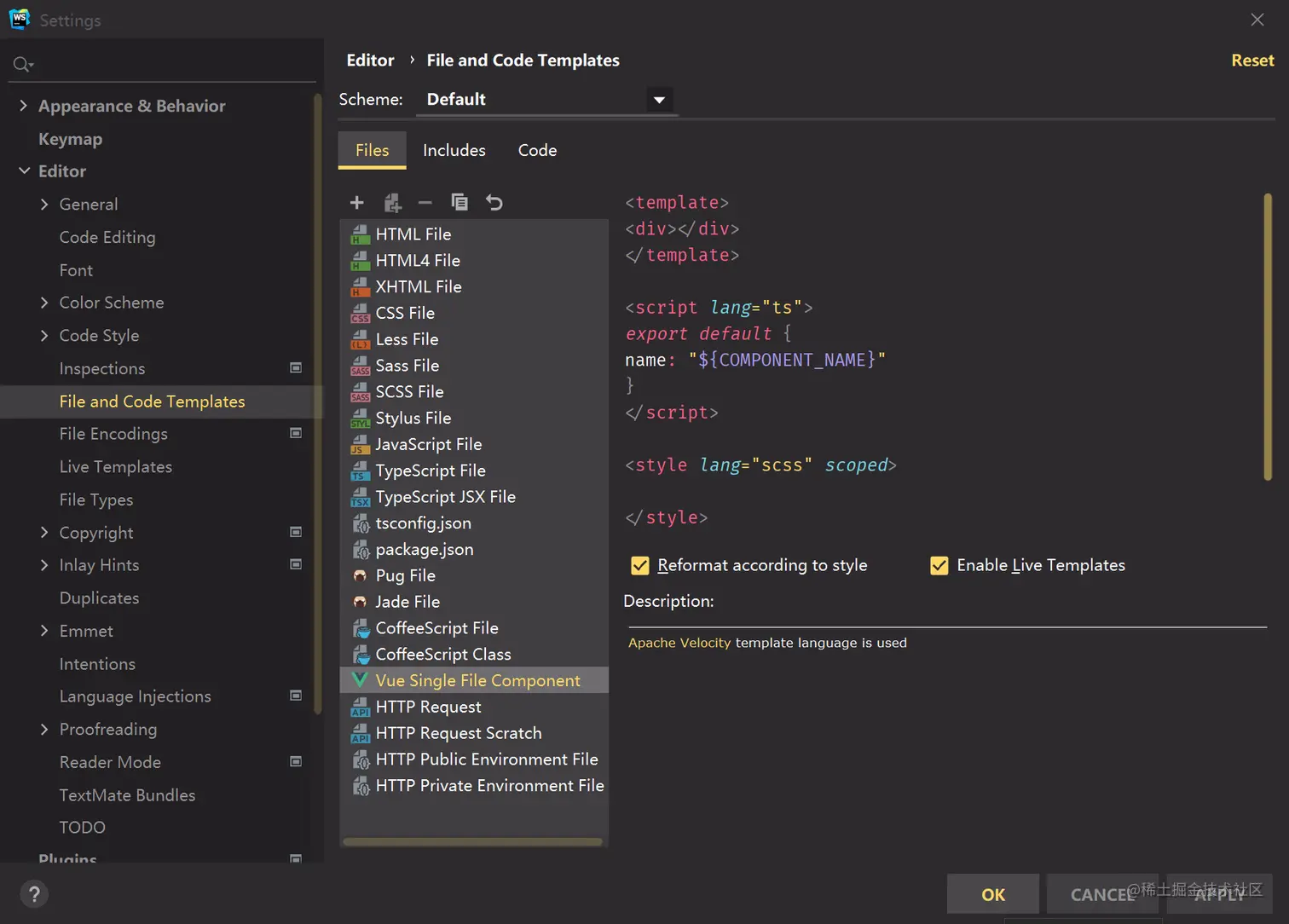Click the project-level icon next to Reader Mode

click(x=296, y=761)
